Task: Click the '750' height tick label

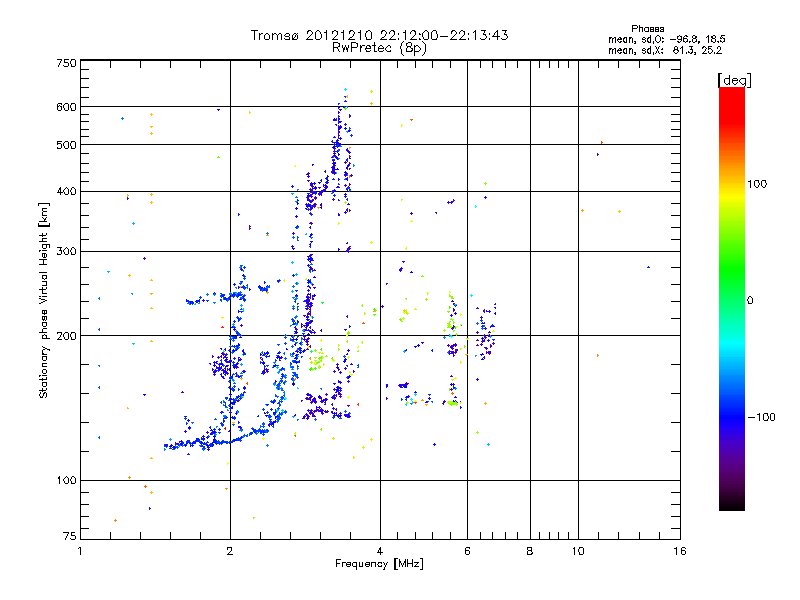Action: point(66,63)
